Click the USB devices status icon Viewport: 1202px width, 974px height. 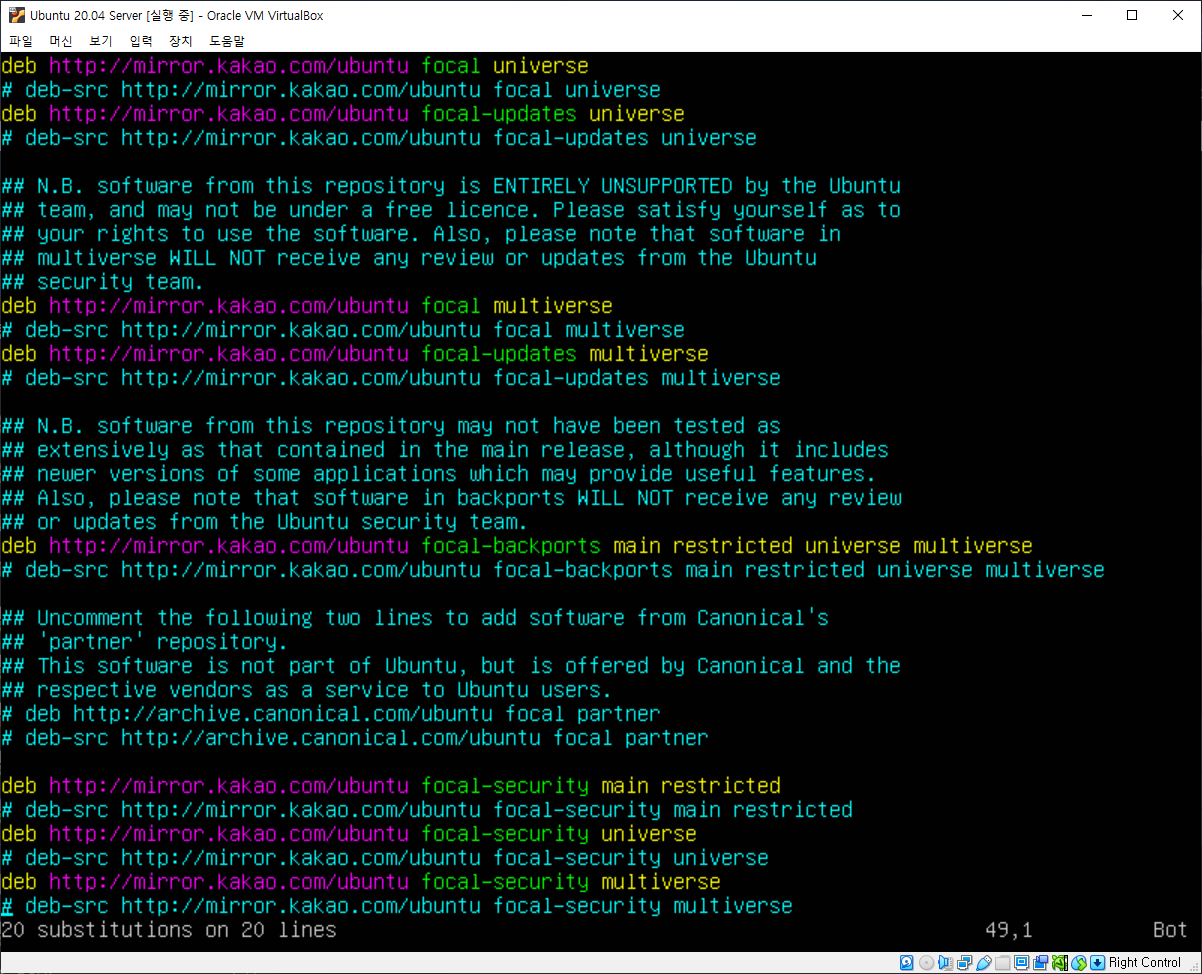pos(983,962)
